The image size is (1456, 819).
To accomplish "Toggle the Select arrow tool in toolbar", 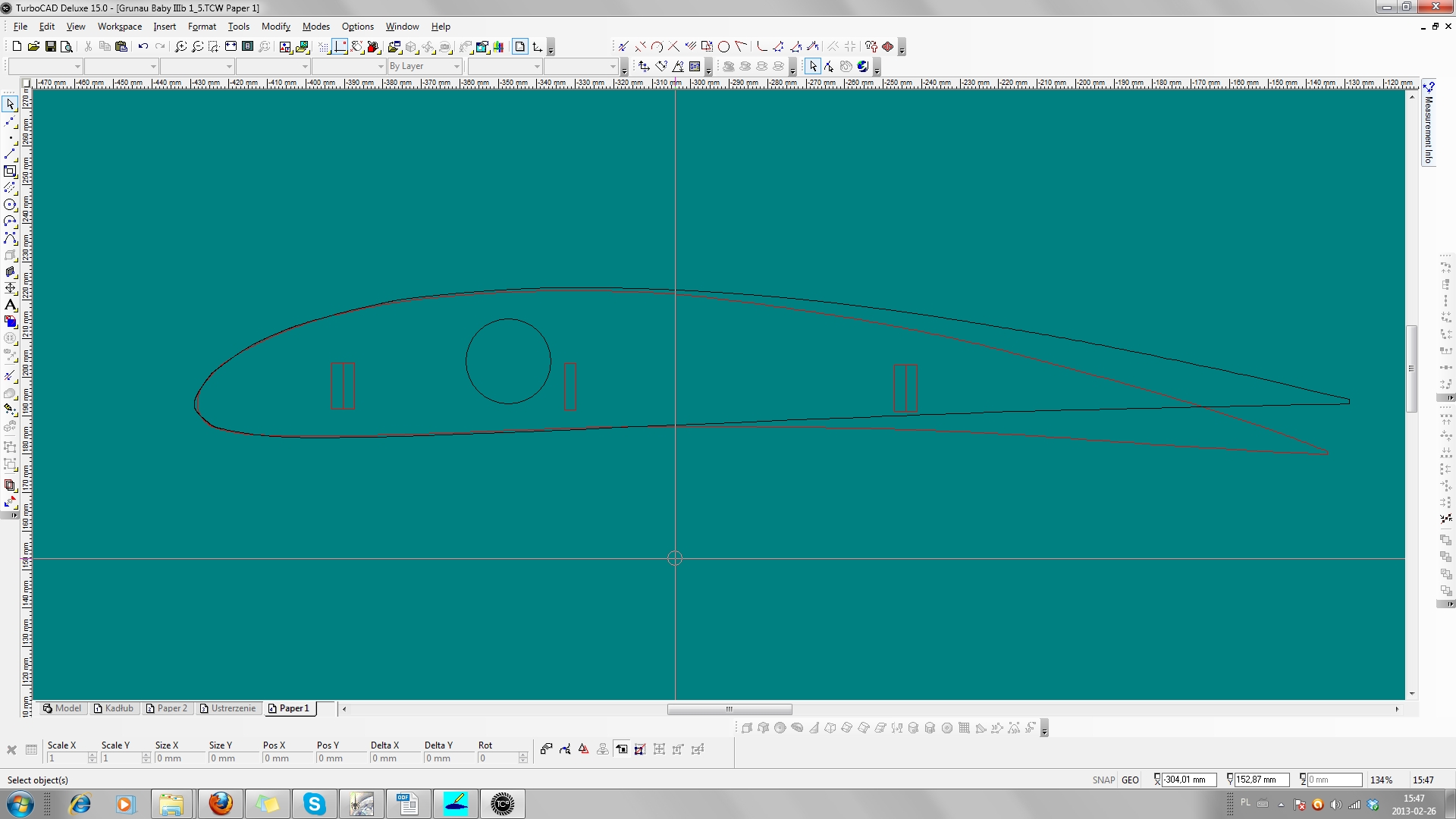I will (813, 66).
